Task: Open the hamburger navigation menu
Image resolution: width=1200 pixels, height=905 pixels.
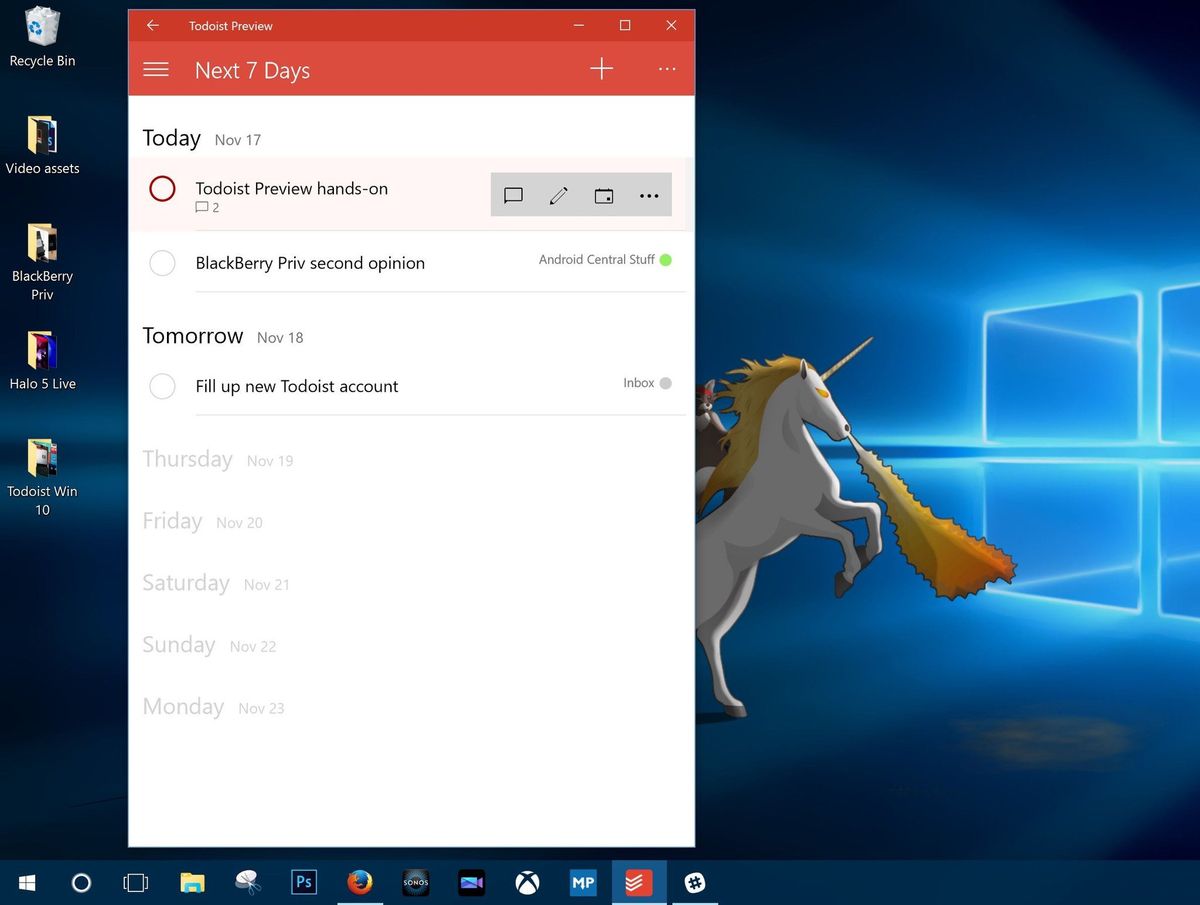Action: coord(156,69)
